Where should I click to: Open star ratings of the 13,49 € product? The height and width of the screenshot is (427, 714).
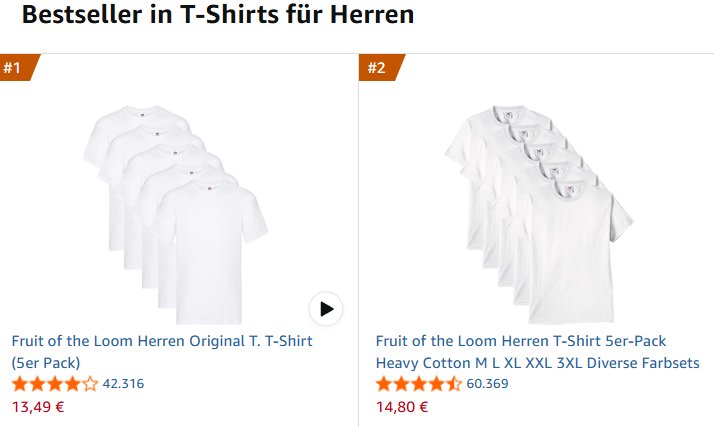pyautogui.click(x=55, y=384)
